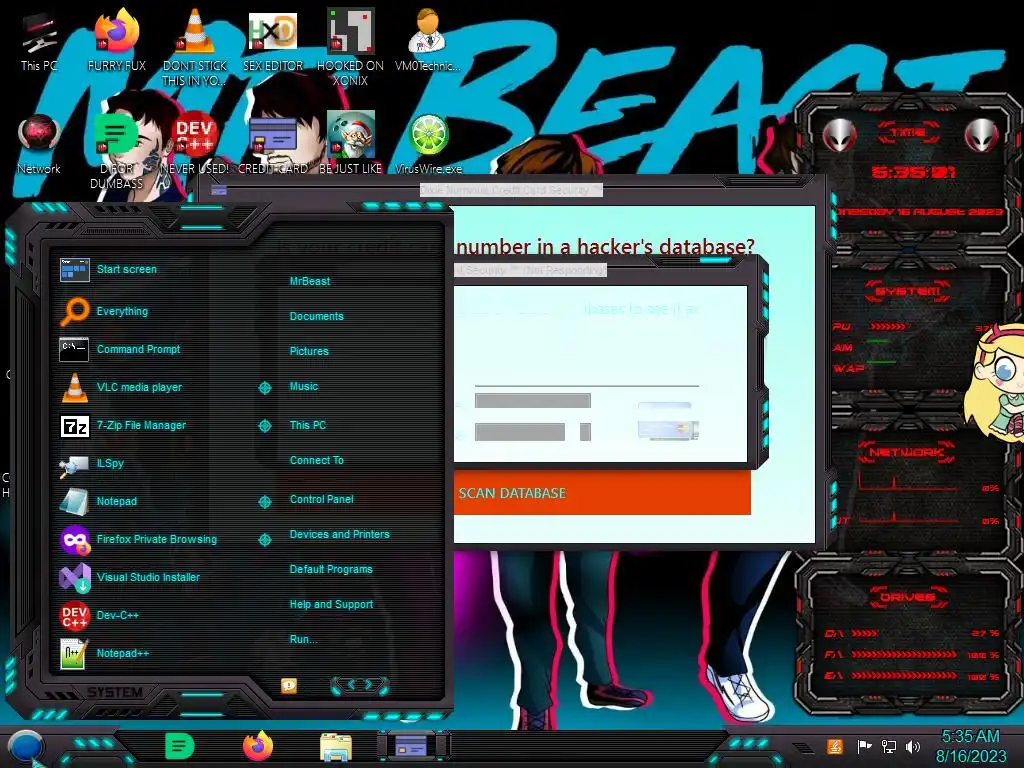Click the network tray icon

click(888, 746)
